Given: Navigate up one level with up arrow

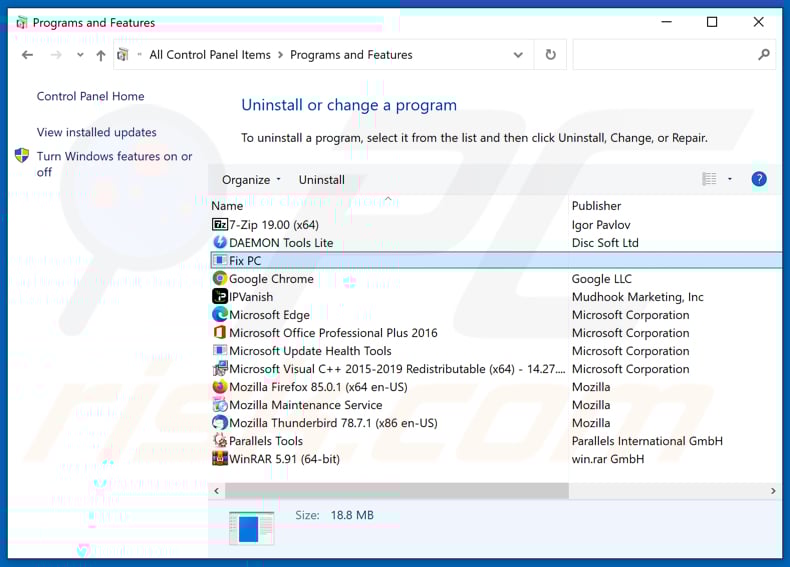Looking at the screenshot, I should (101, 55).
